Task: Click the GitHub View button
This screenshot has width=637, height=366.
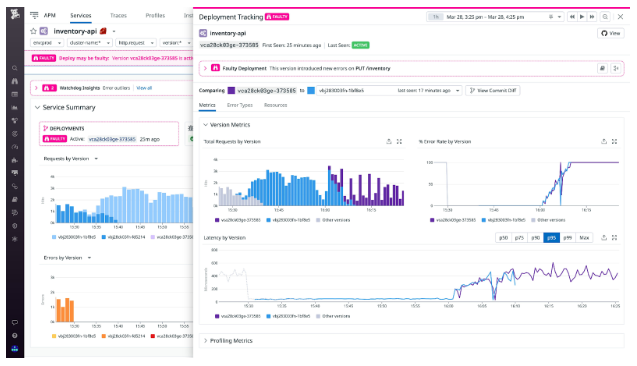Action: pos(611,33)
